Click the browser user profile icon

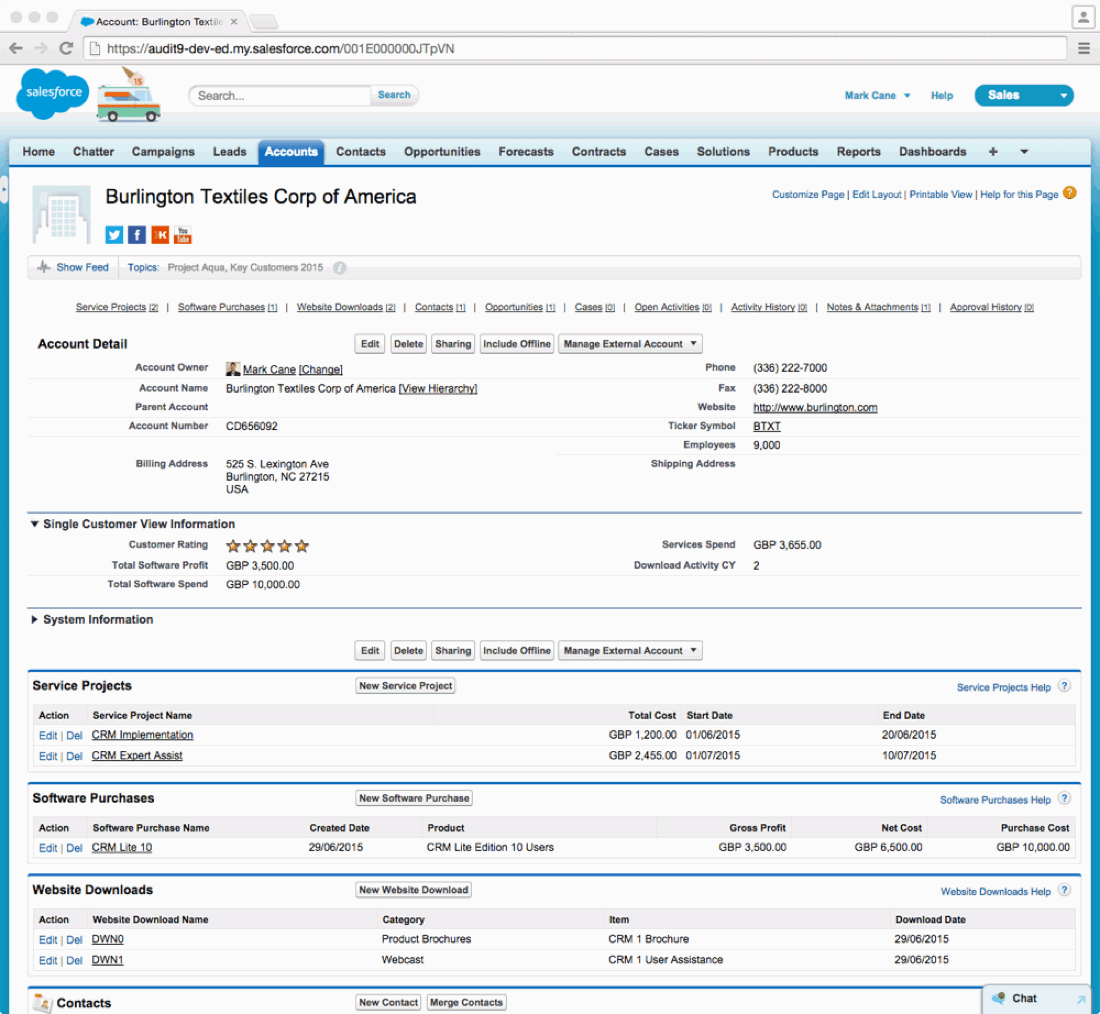1083,17
